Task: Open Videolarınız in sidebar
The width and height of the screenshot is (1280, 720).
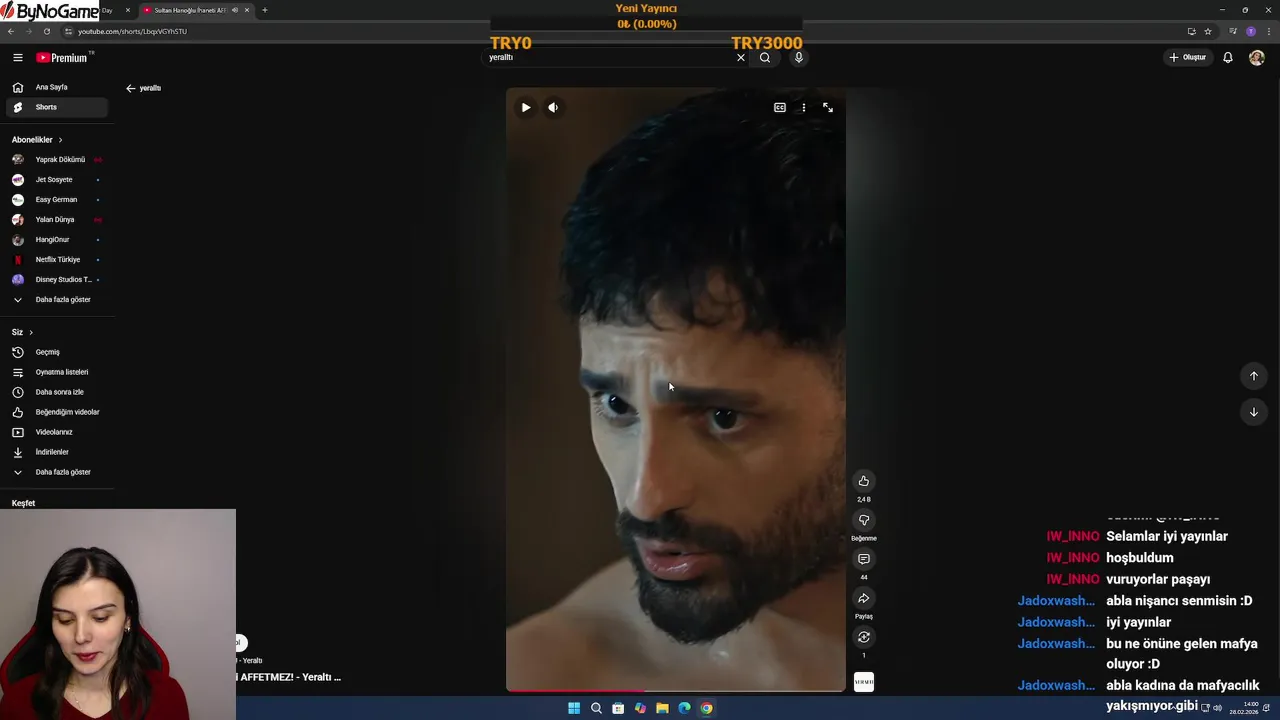Action: point(57,432)
